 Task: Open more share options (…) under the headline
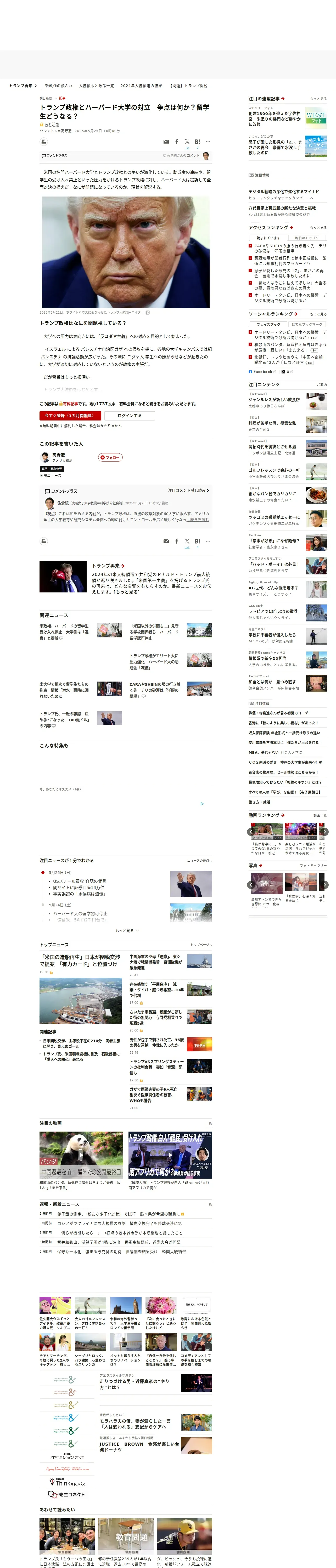click(x=208, y=142)
